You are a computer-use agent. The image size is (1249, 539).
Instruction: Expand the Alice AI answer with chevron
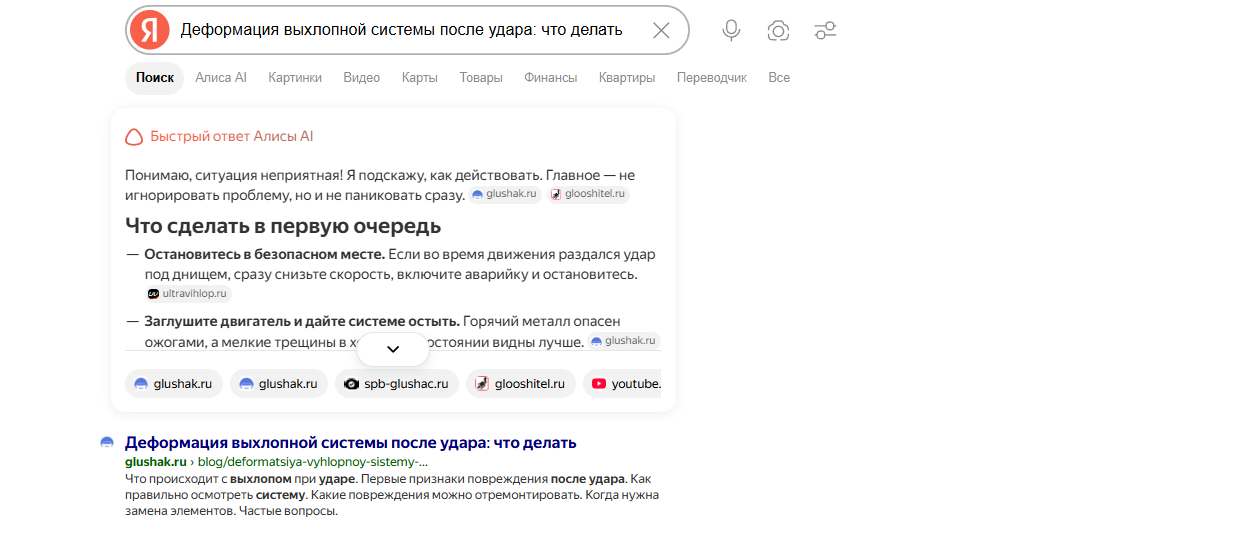tap(393, 349)
